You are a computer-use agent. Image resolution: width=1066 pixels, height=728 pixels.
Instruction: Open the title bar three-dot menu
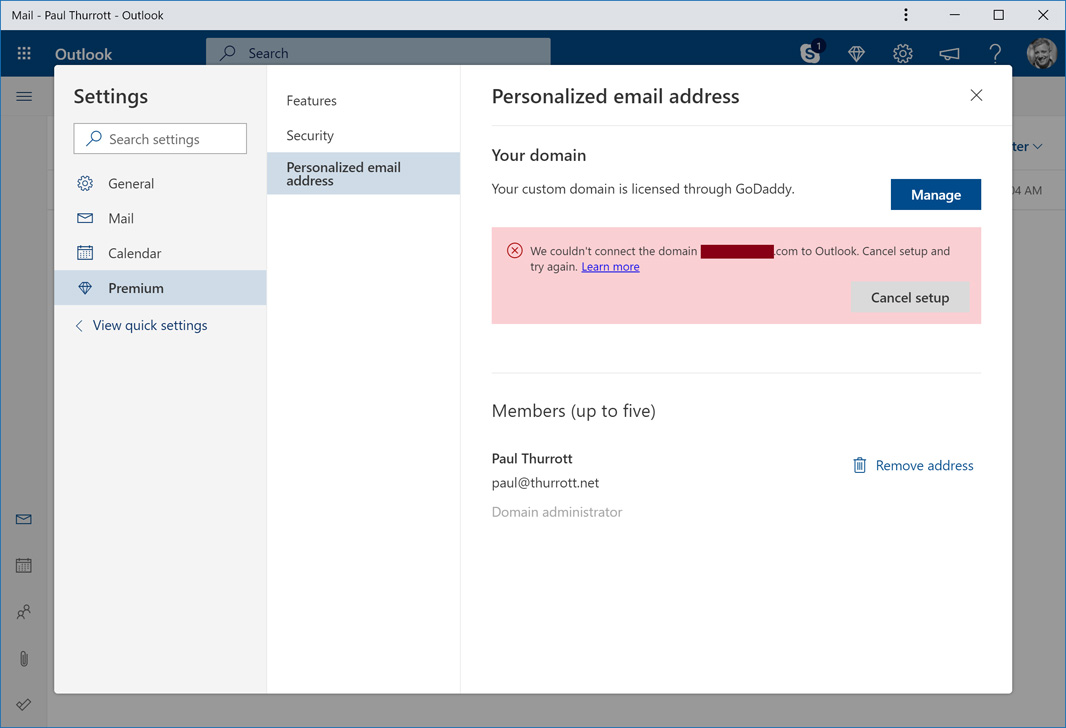click(x=906, y=15)
